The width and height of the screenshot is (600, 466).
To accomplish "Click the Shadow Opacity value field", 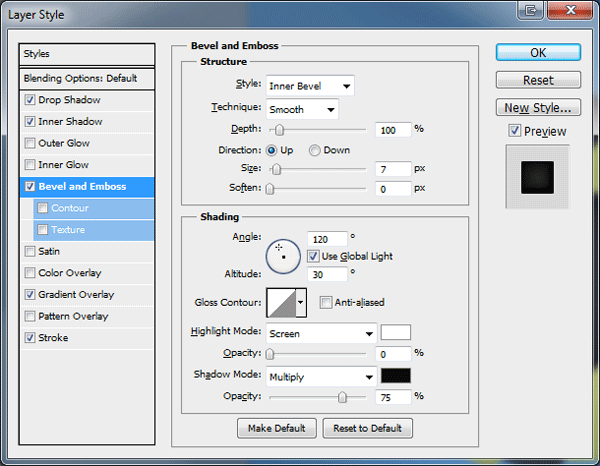I will point(393,398).
